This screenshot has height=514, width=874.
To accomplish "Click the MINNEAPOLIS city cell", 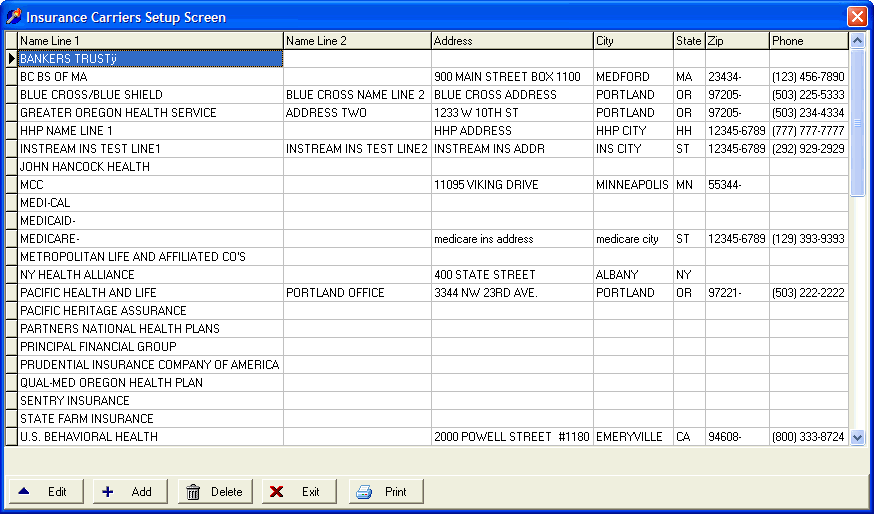I will click(633, 185).
